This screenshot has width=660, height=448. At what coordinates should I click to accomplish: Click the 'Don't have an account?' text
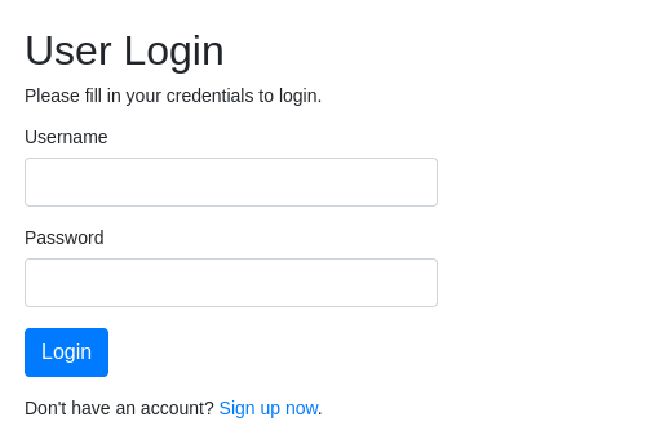point(119,408)
